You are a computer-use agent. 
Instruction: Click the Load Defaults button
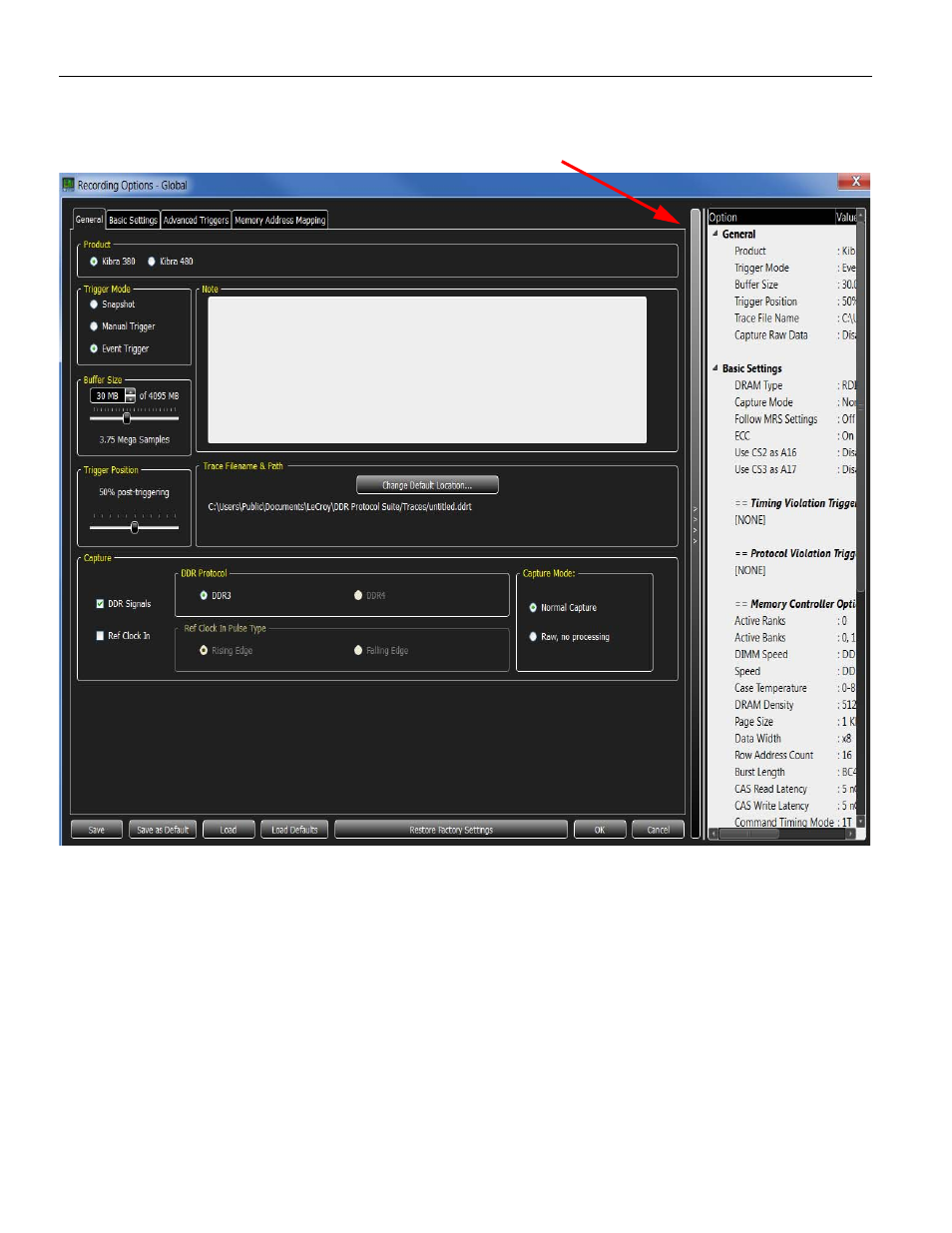pos(294,830)
